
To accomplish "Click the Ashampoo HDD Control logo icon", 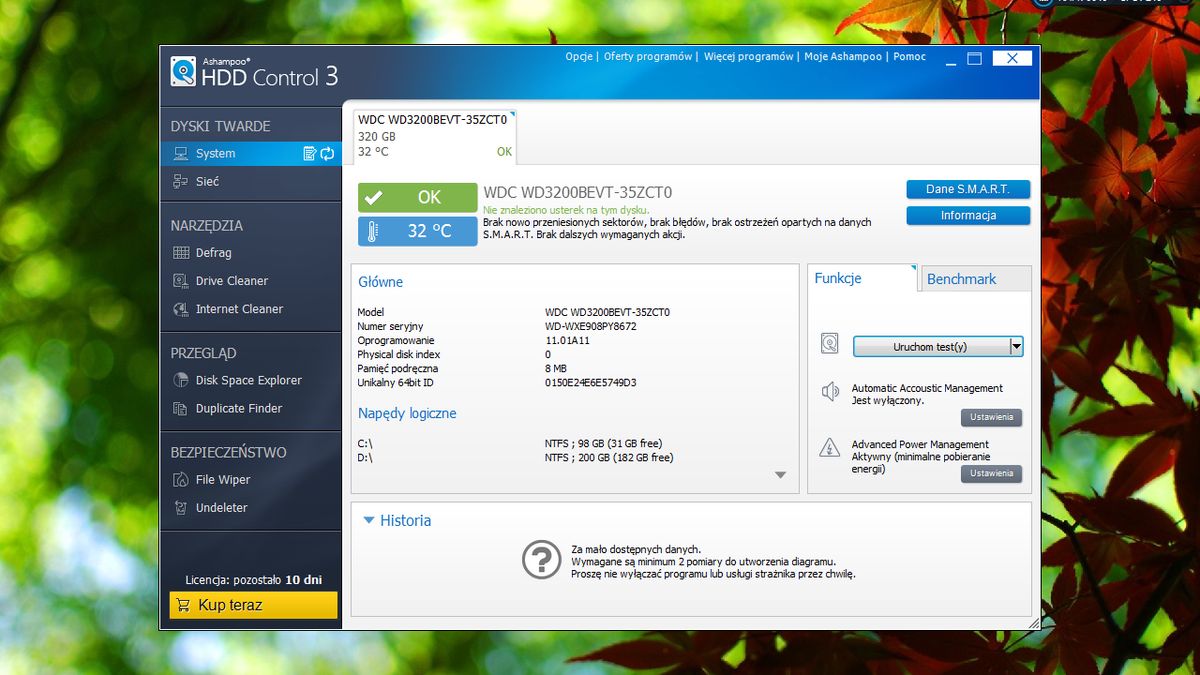I will coord(183,71).
